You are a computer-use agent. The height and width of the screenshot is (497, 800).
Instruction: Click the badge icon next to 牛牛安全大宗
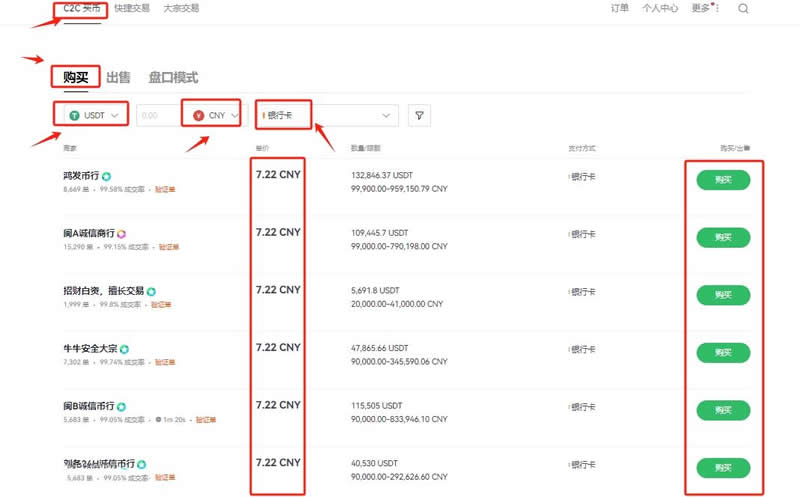124,349
